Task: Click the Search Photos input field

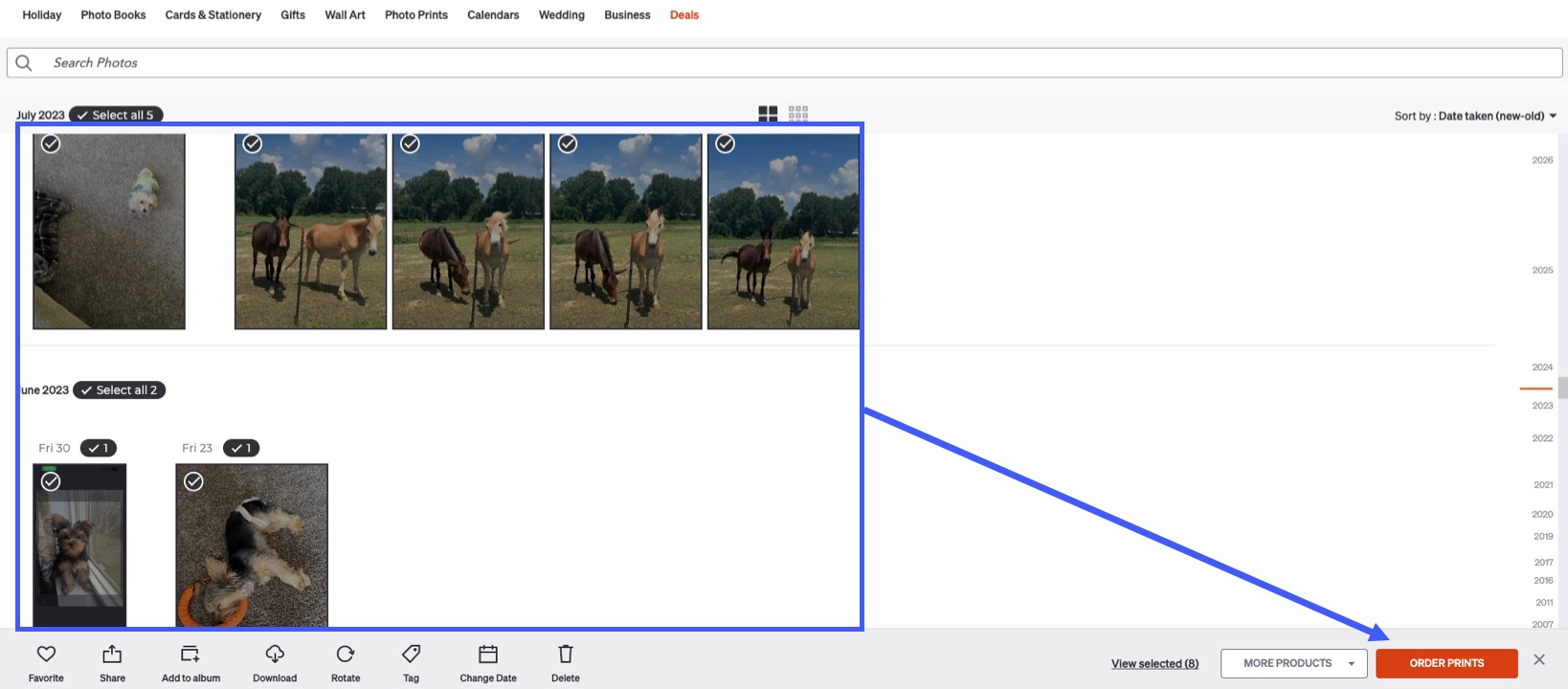Action: pos(785,63)
